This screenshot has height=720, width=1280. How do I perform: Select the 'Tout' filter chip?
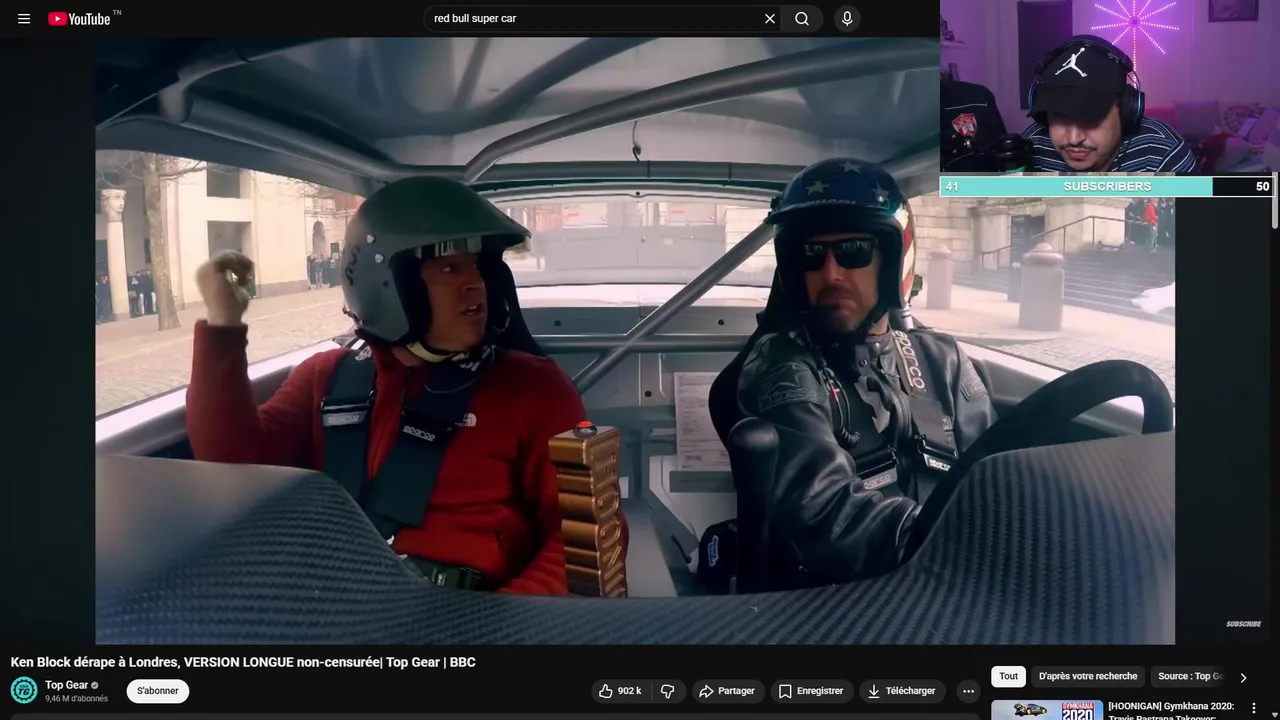point(1008,676)
